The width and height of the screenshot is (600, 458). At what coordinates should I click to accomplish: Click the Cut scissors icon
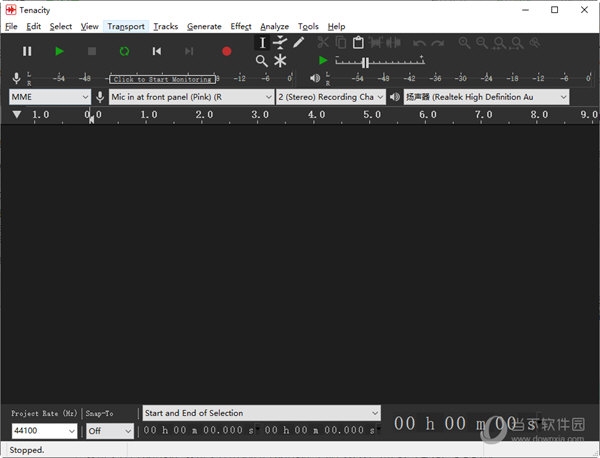[x=323, y=42]
